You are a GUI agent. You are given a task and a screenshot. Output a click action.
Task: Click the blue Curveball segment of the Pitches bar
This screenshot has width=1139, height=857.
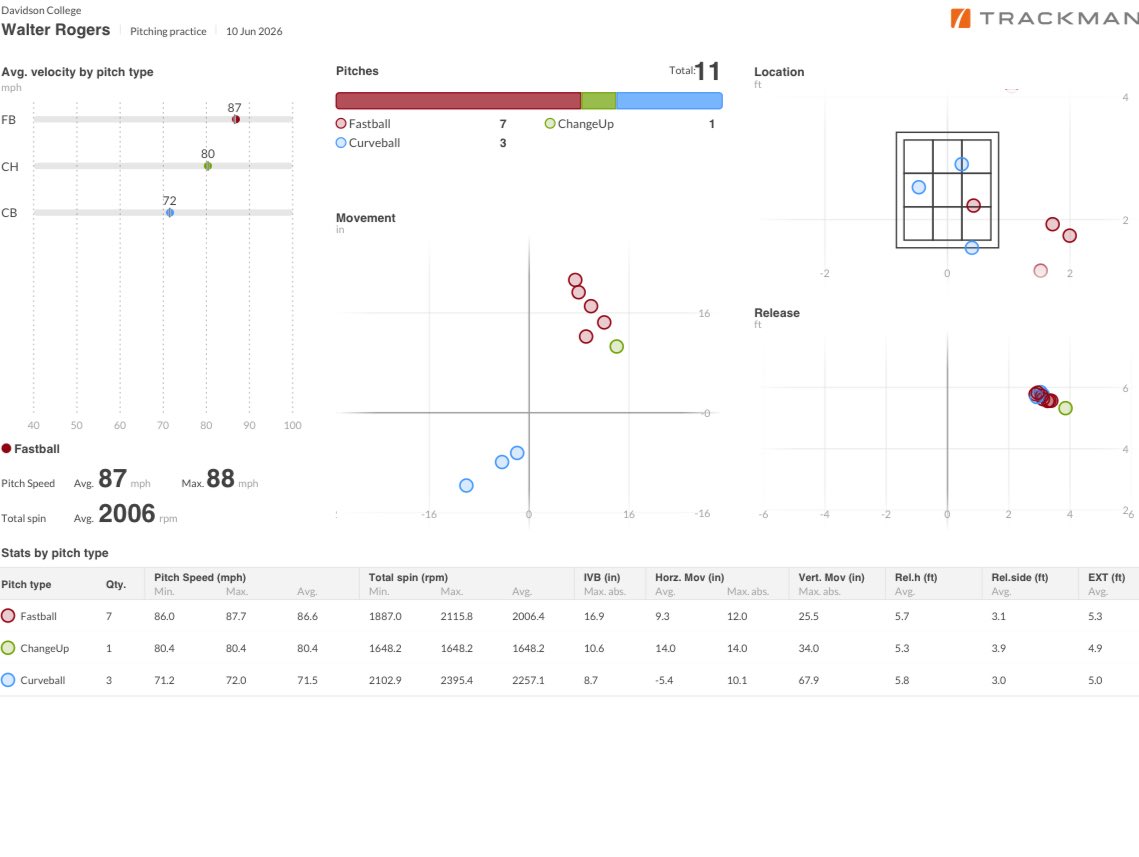pos(669,101)
